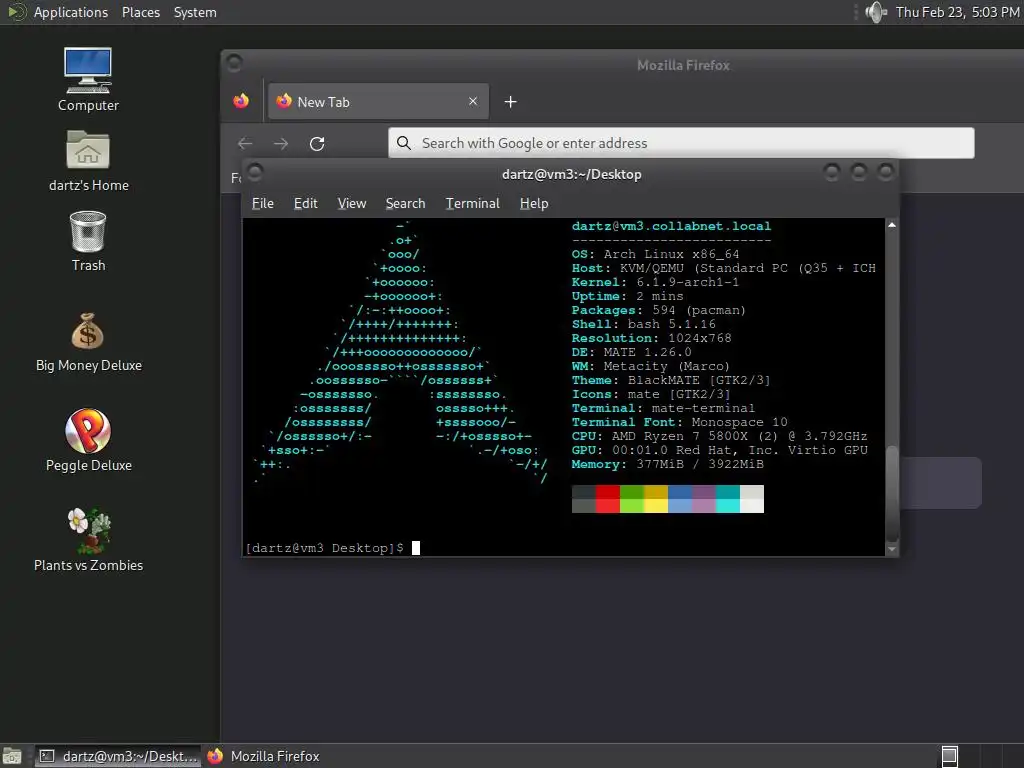Click the DE: MATE 1.26.0 line
The image size is (1024, 768).
pos(632,352)
